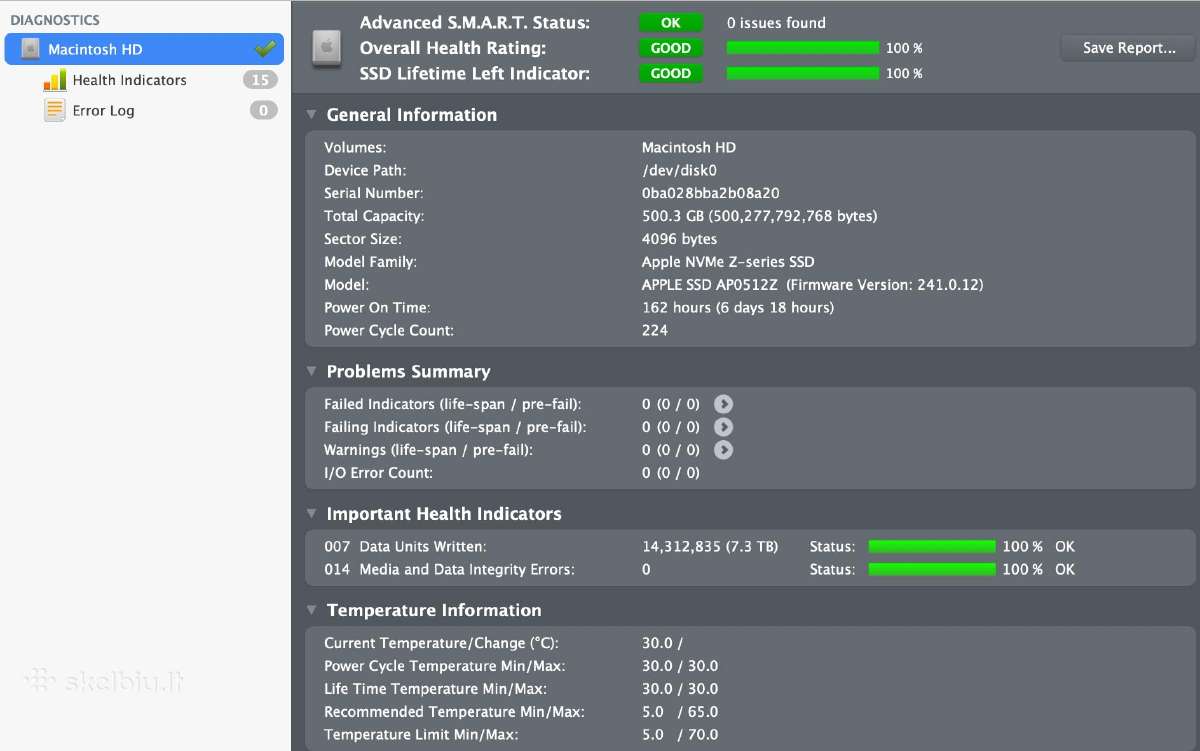The image size is (1200, 751).
Task: Open the Error Log in sidebar
Action: coord(103,111)
